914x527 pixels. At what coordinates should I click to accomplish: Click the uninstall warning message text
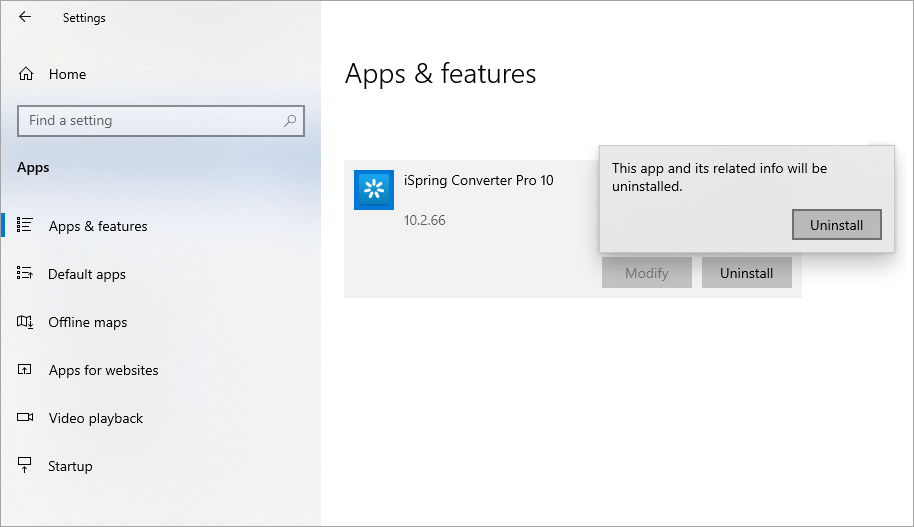(x=719, y=177)
